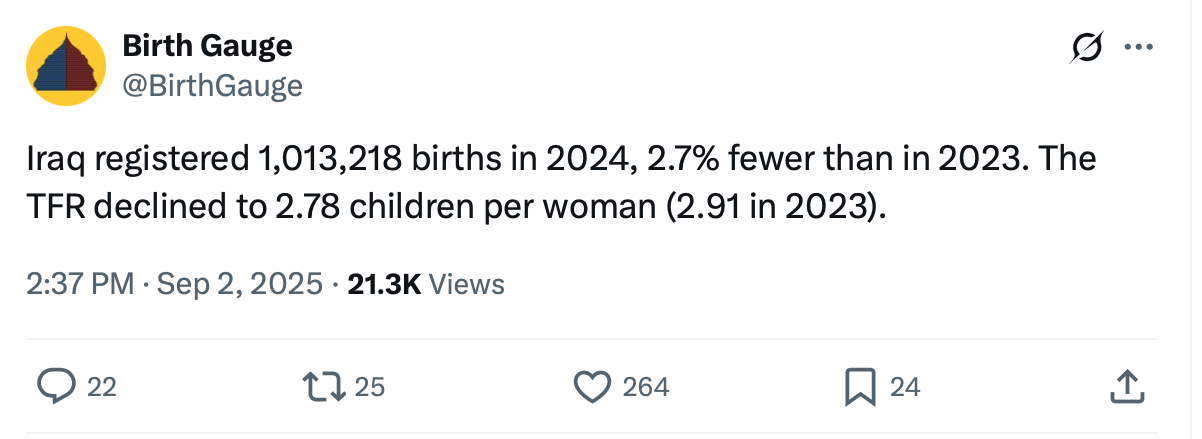
Task: Bookmark this post using the bookmark icon
Action: [859, 386]
